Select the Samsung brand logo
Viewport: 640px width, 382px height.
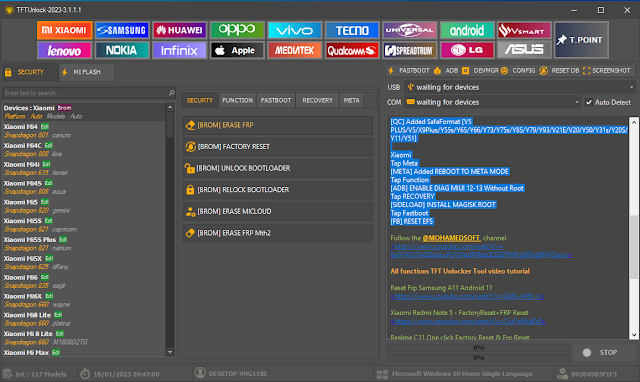(122, 30)
